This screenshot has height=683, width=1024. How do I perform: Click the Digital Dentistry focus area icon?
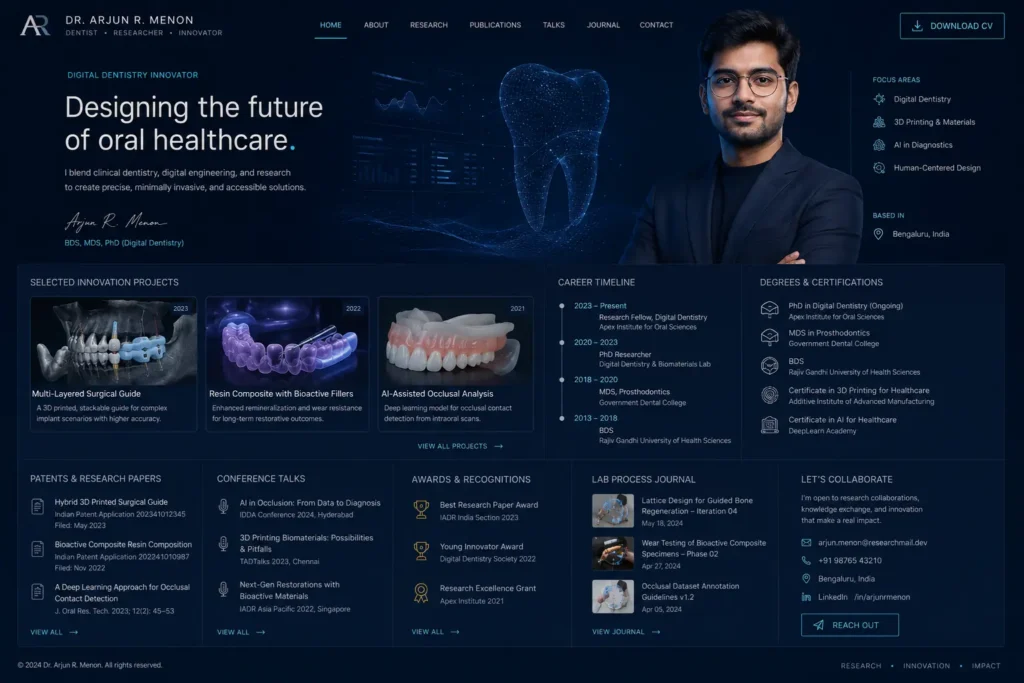880,99
